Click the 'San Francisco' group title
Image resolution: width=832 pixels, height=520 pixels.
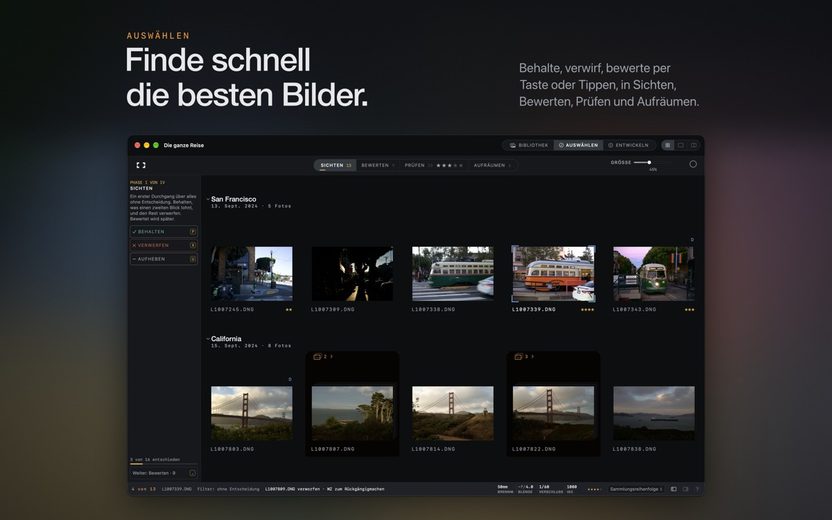click(x=233, y=199)
